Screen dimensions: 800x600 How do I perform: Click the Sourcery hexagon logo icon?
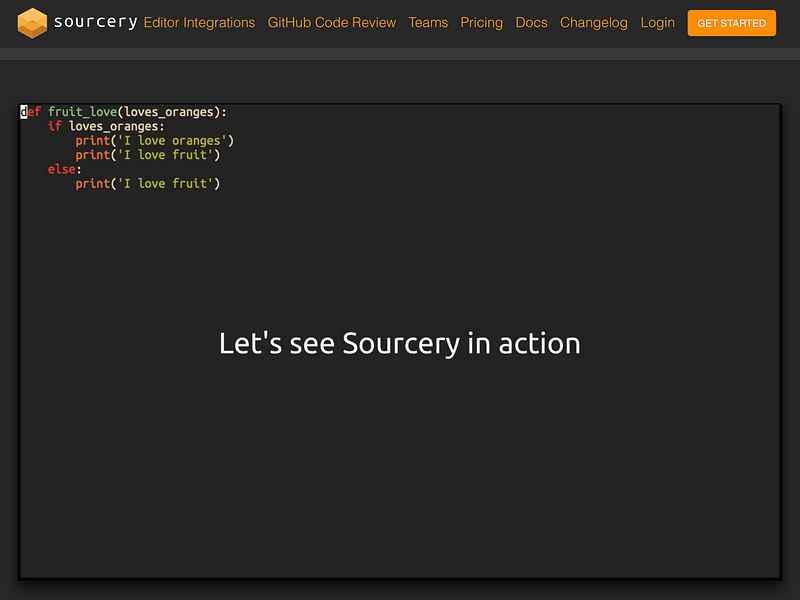tap(32, 23)
